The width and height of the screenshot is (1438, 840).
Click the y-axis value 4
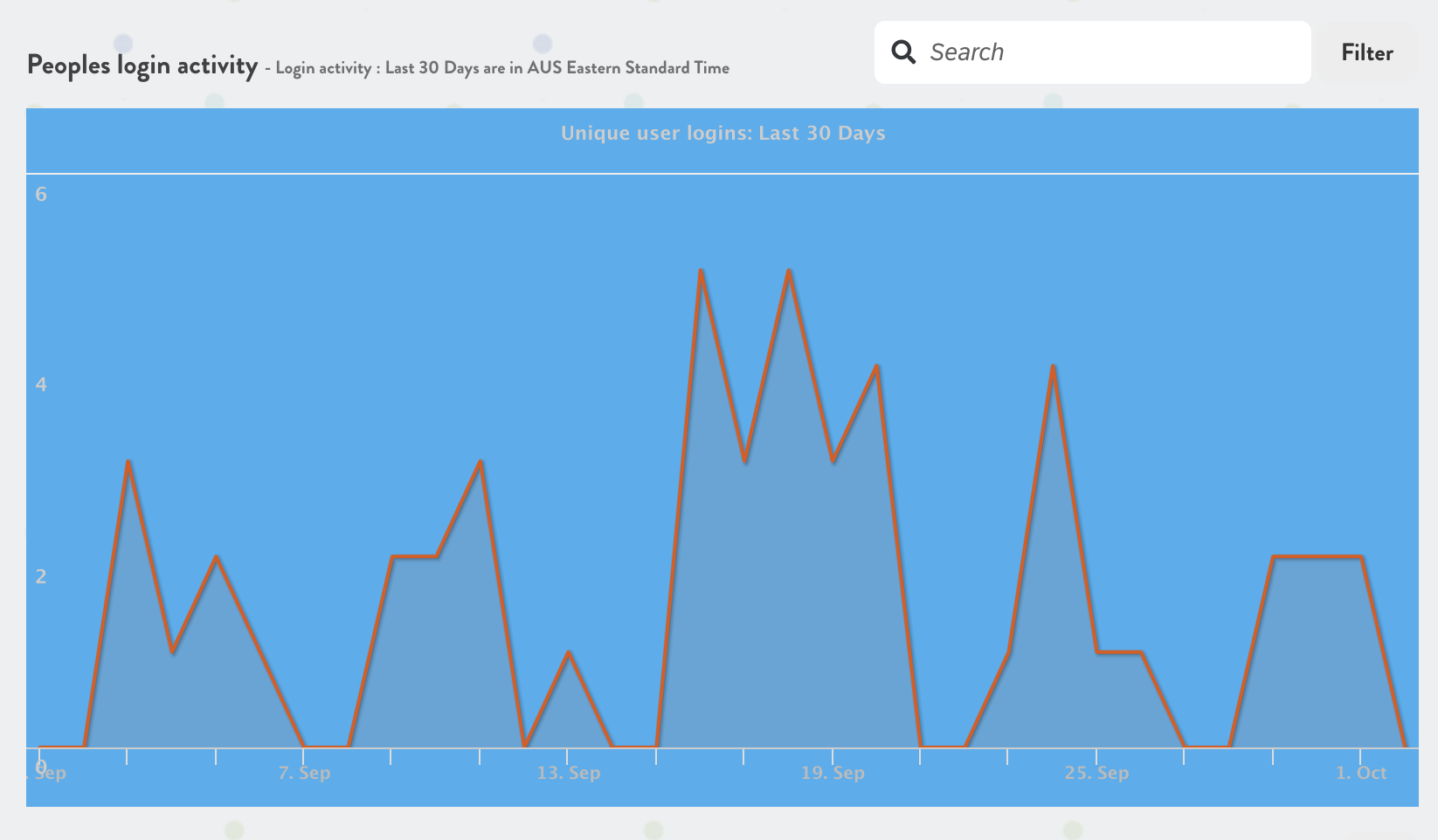[x=41, y=384]
